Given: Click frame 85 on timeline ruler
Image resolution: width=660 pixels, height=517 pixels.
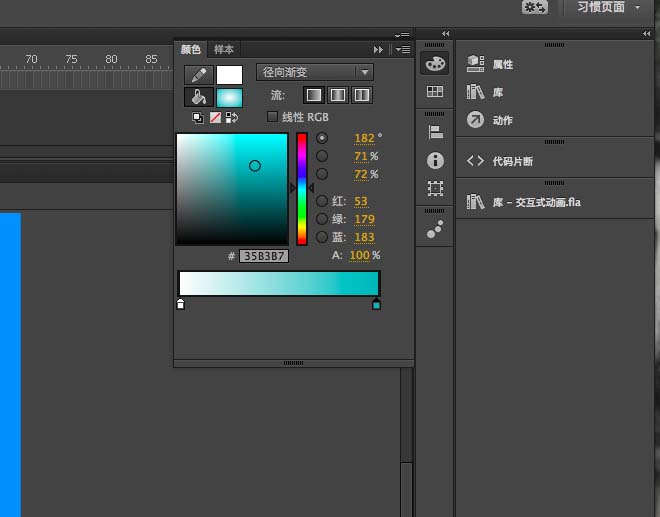Looking at the screenshot, I should (151, 59).
